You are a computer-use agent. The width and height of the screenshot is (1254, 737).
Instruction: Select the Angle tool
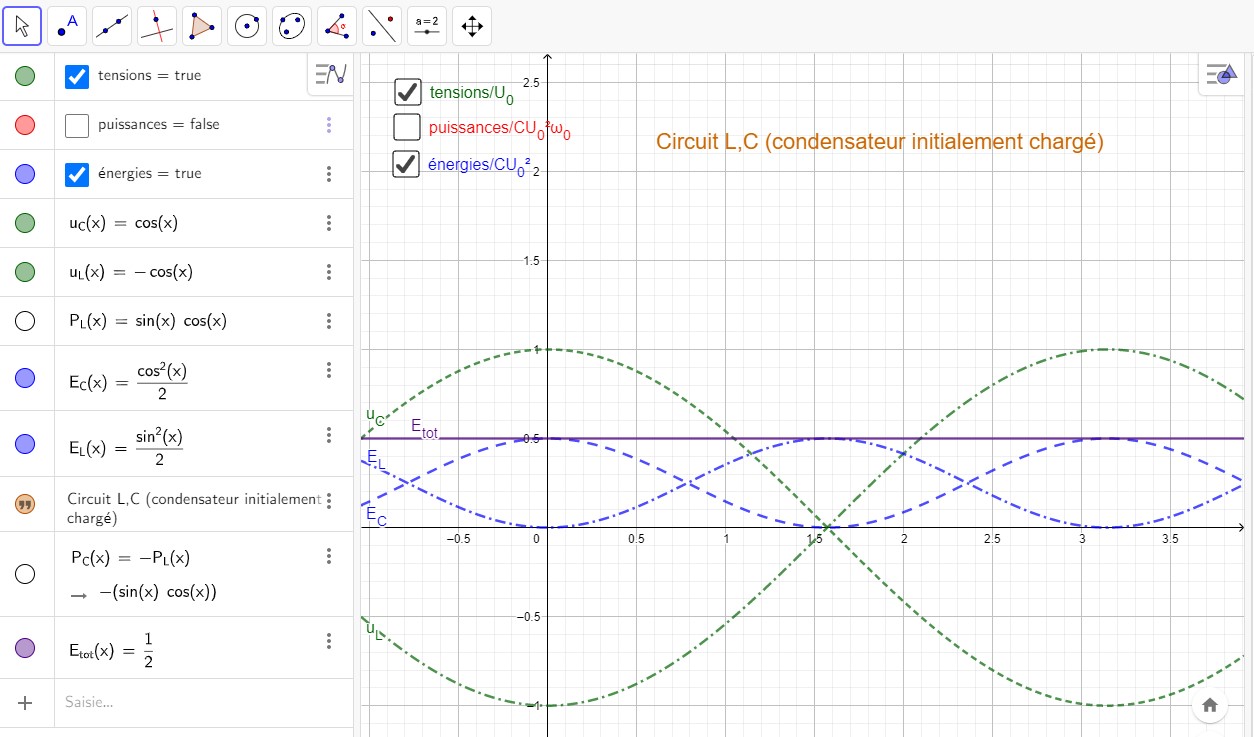337,26
